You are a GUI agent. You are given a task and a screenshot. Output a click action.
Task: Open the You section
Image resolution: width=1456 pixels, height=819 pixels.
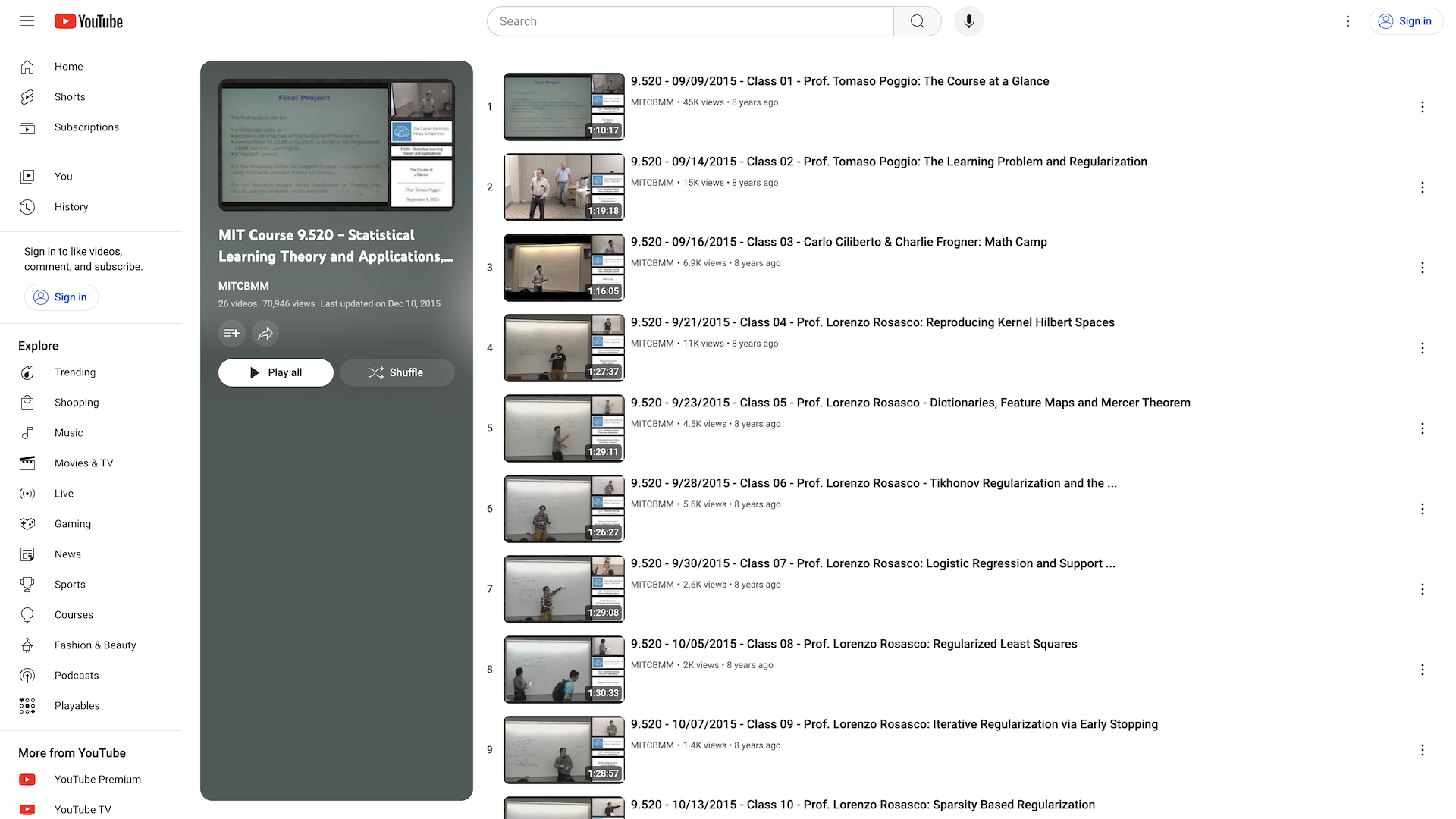pyautogui.click(x=91, y=177)
